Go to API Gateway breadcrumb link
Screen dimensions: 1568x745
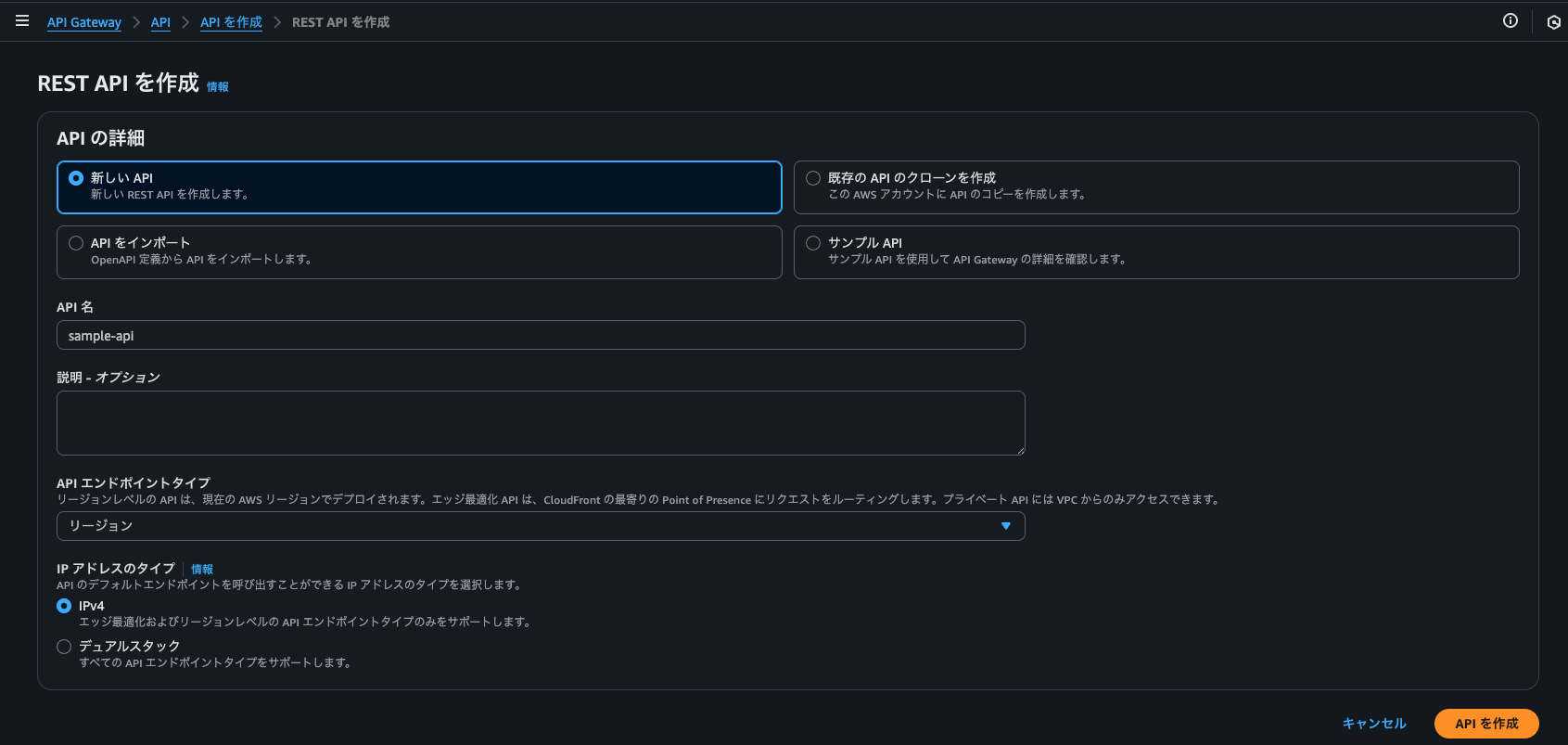point(84,22)
